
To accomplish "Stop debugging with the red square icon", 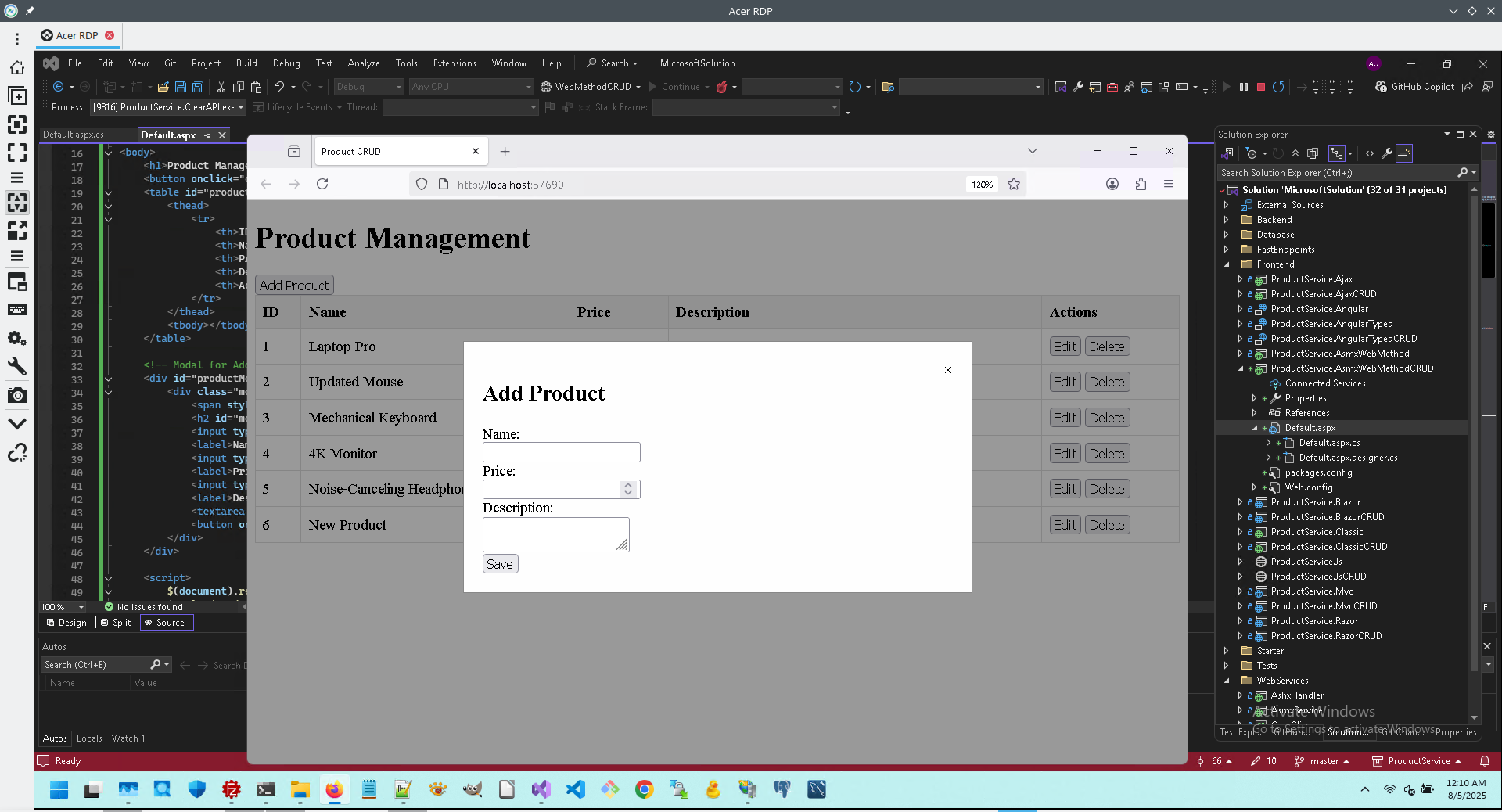I will click(x=1261, y=87).
